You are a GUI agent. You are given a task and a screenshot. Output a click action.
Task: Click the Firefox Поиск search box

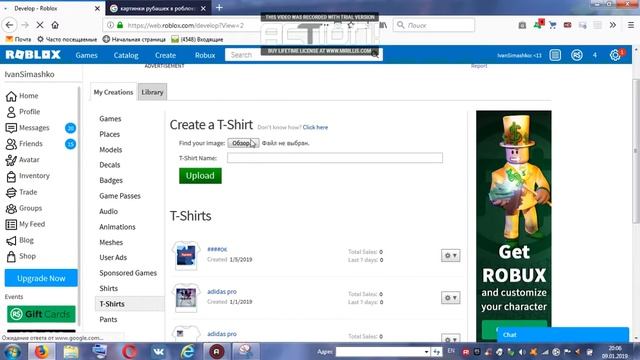point(433,25)
